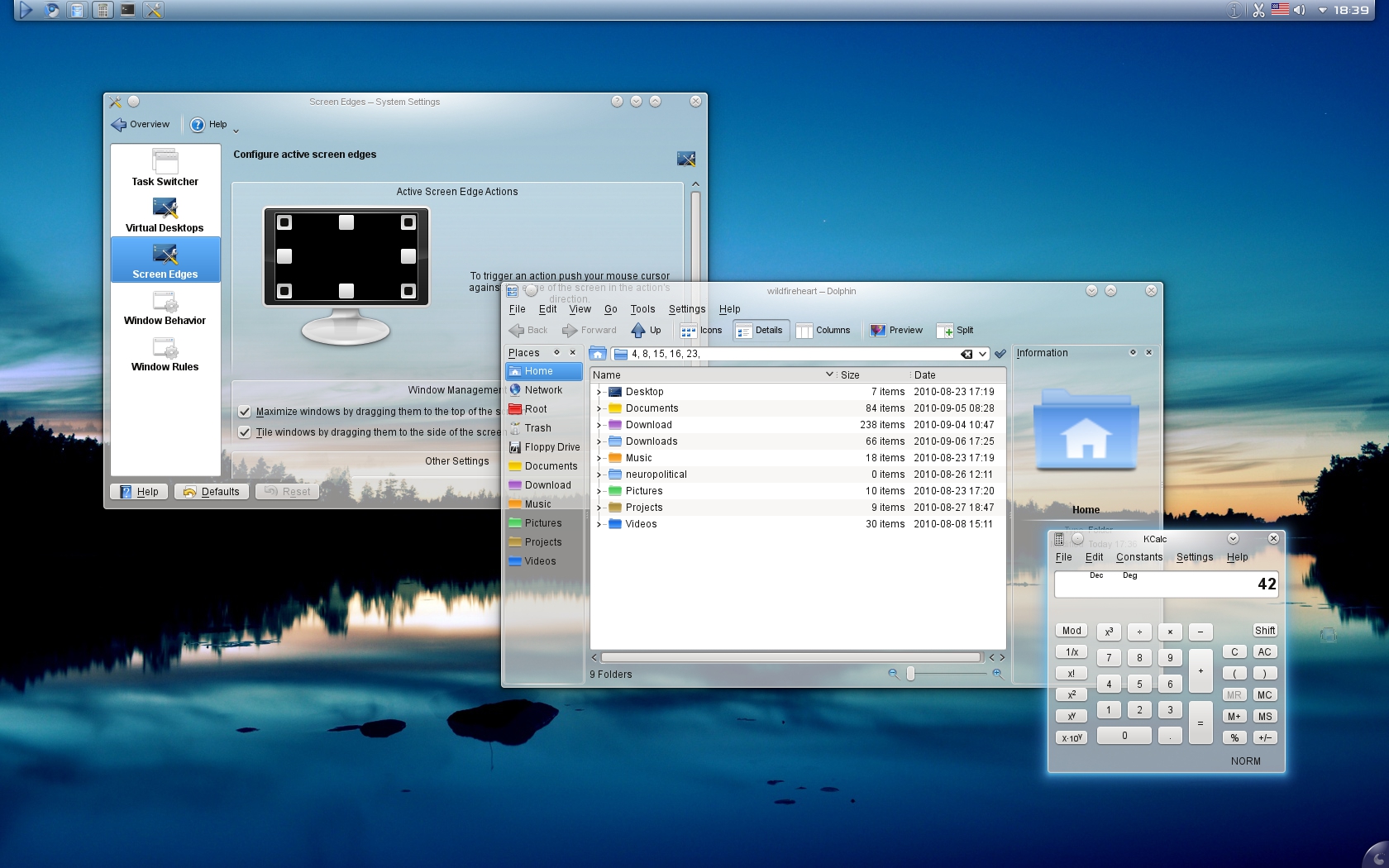Expand the Pictures folder tree item
This screenshot has width=1389, height=868.
pyautogui.click(x=599, y=491)
